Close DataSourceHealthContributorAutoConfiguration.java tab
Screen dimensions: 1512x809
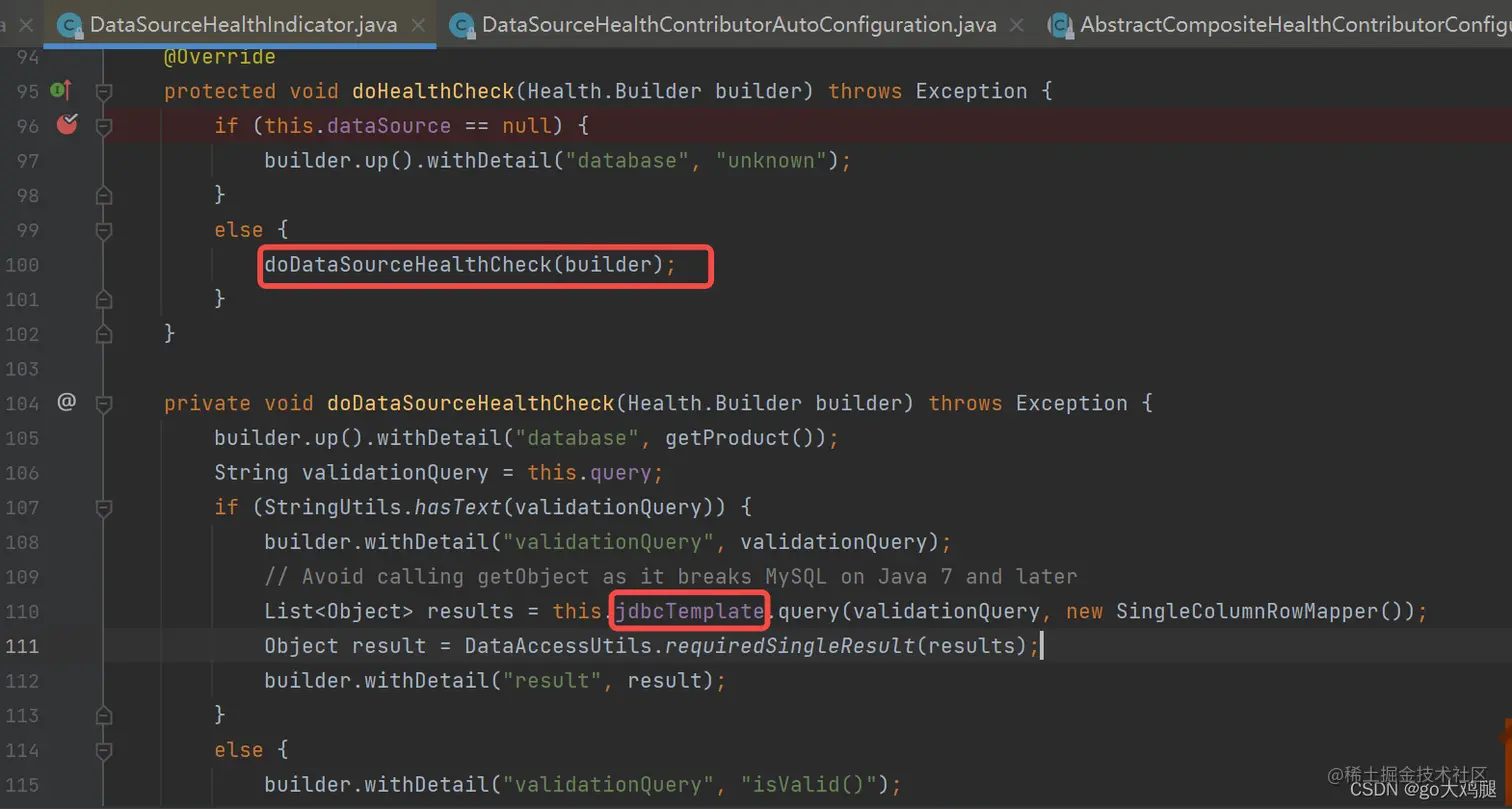pos(1015,25)
